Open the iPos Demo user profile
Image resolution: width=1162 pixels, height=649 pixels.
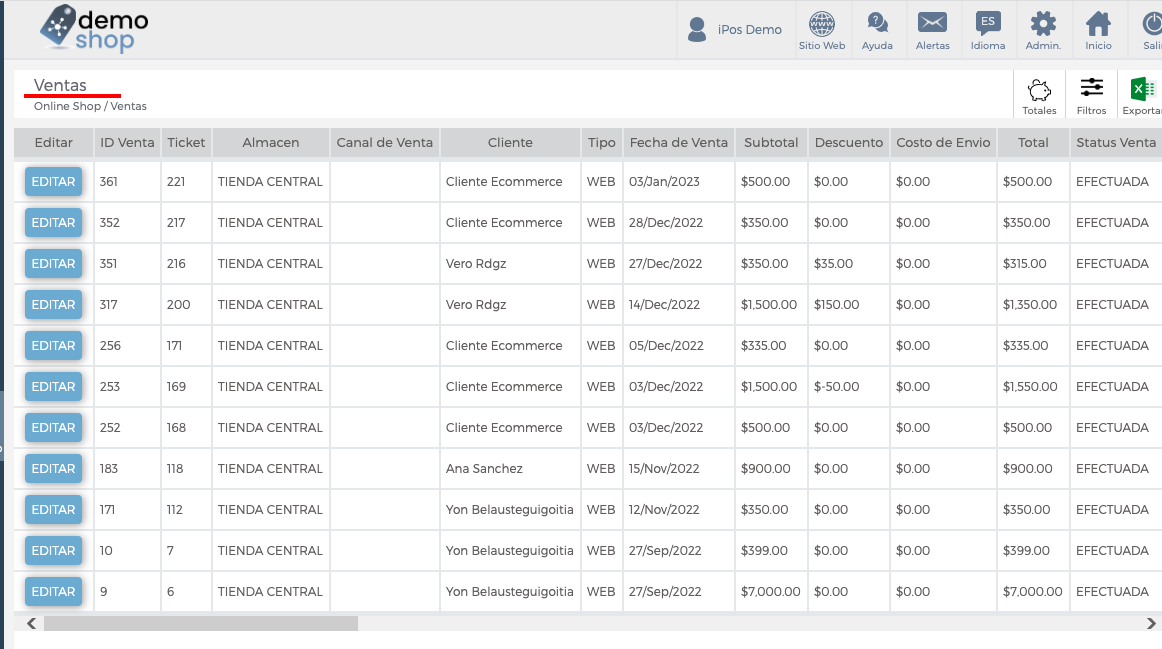coord(734,30)
